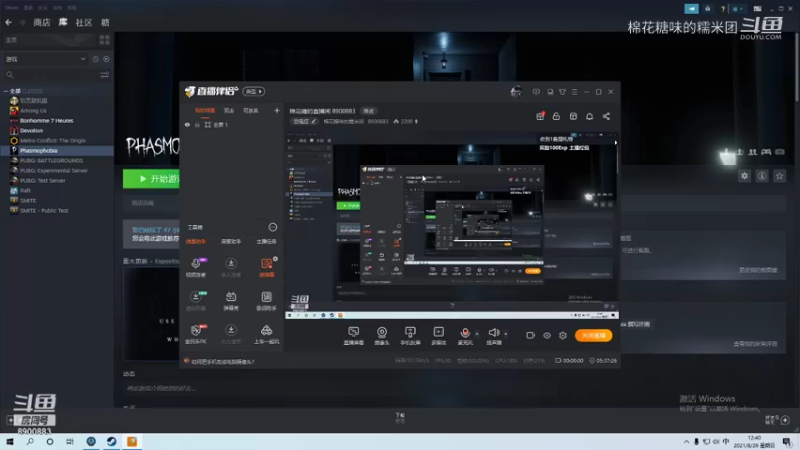Open the lyrics assistant tool icon
Viewport: 800px width, 450px height.
[266, 301]
